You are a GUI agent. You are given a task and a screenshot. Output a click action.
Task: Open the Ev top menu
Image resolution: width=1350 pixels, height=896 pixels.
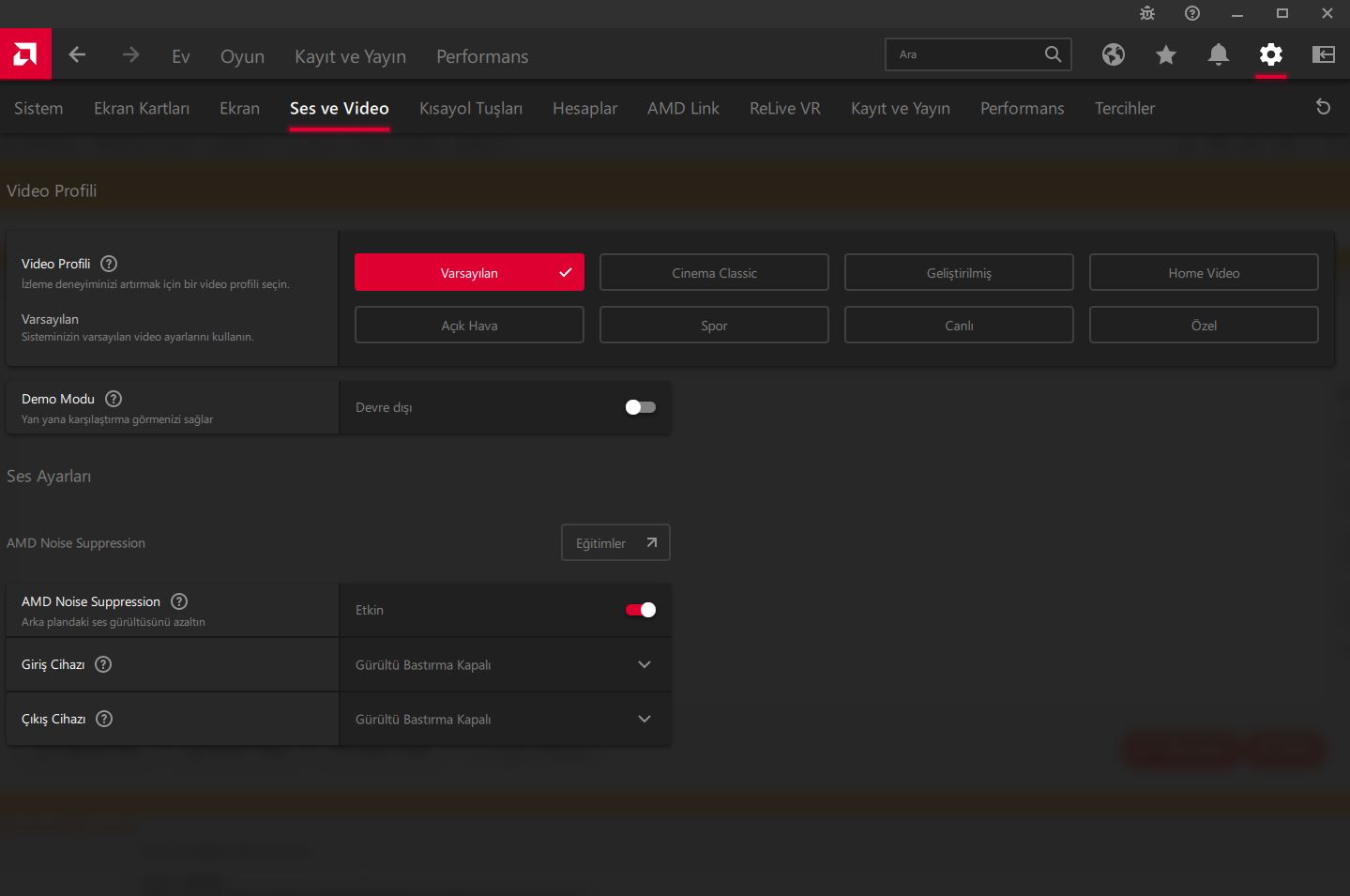[x=181, y=56]
